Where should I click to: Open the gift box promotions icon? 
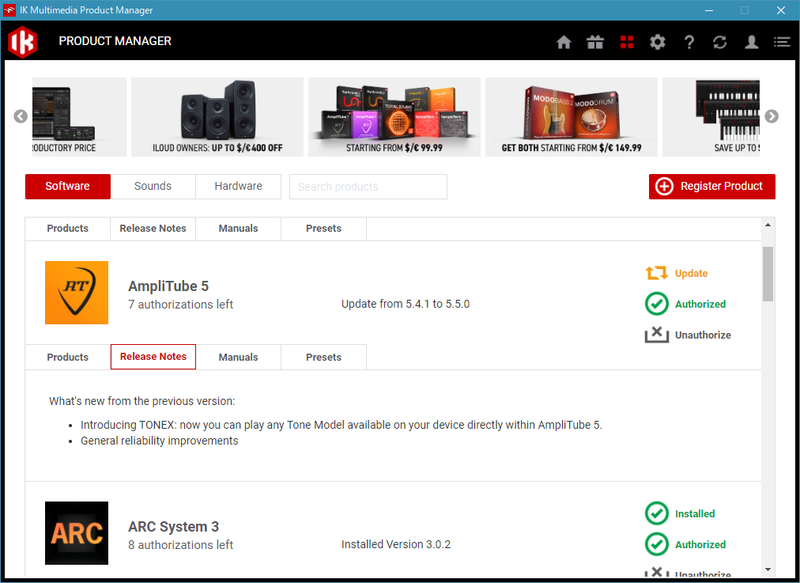(x=595, y=42)
